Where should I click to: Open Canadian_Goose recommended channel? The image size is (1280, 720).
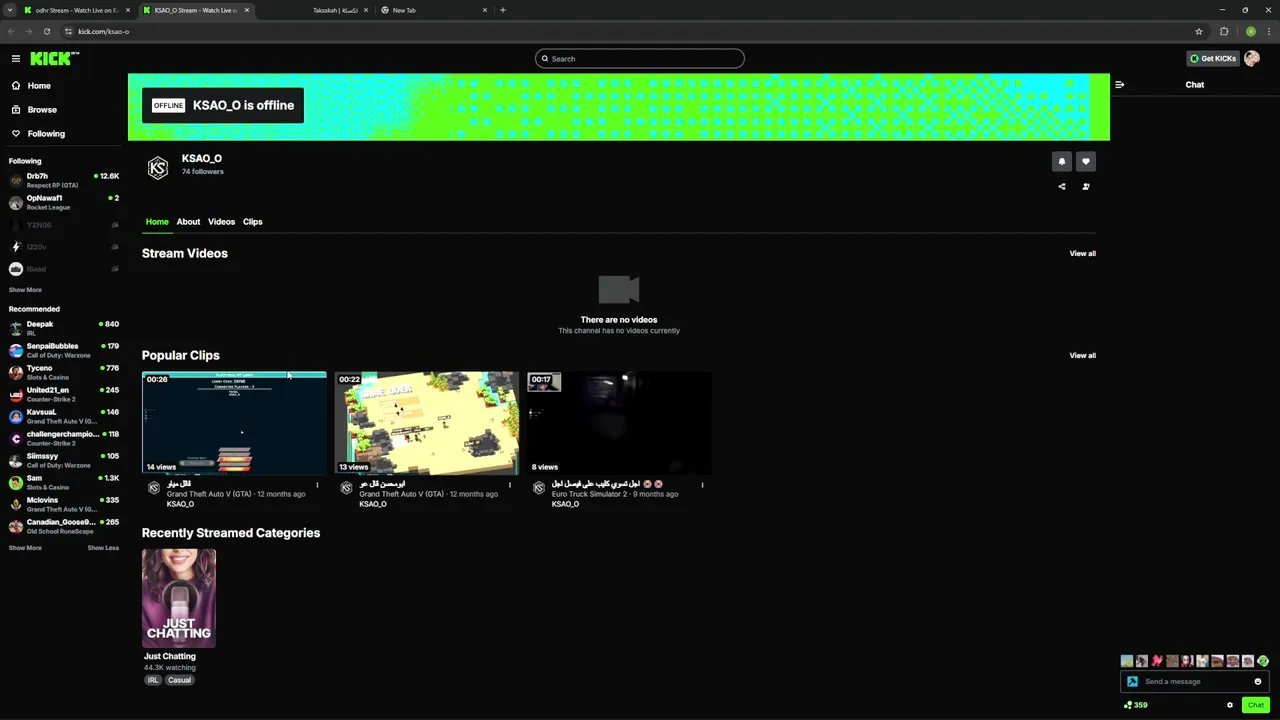pos(64,526)
